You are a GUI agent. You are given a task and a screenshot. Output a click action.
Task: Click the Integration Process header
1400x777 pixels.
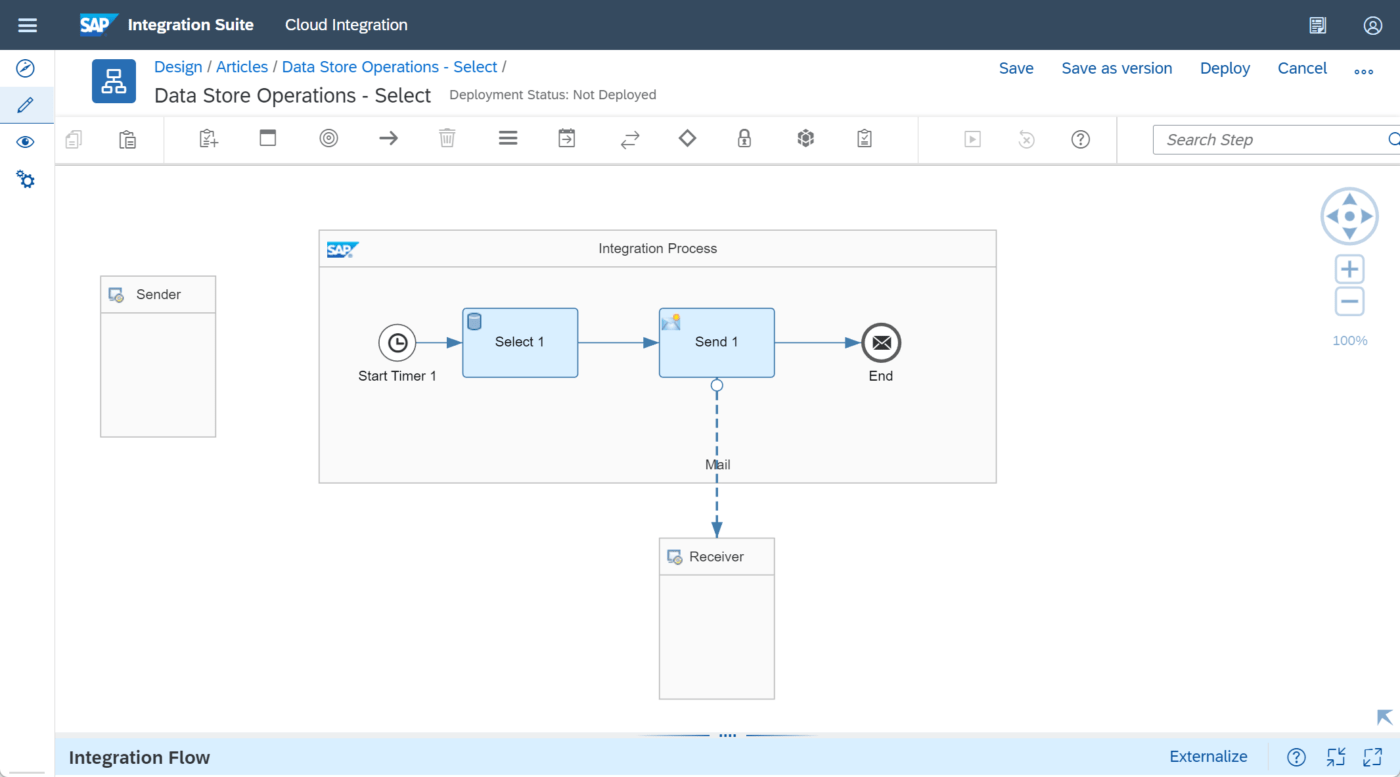tap(657, 248)
